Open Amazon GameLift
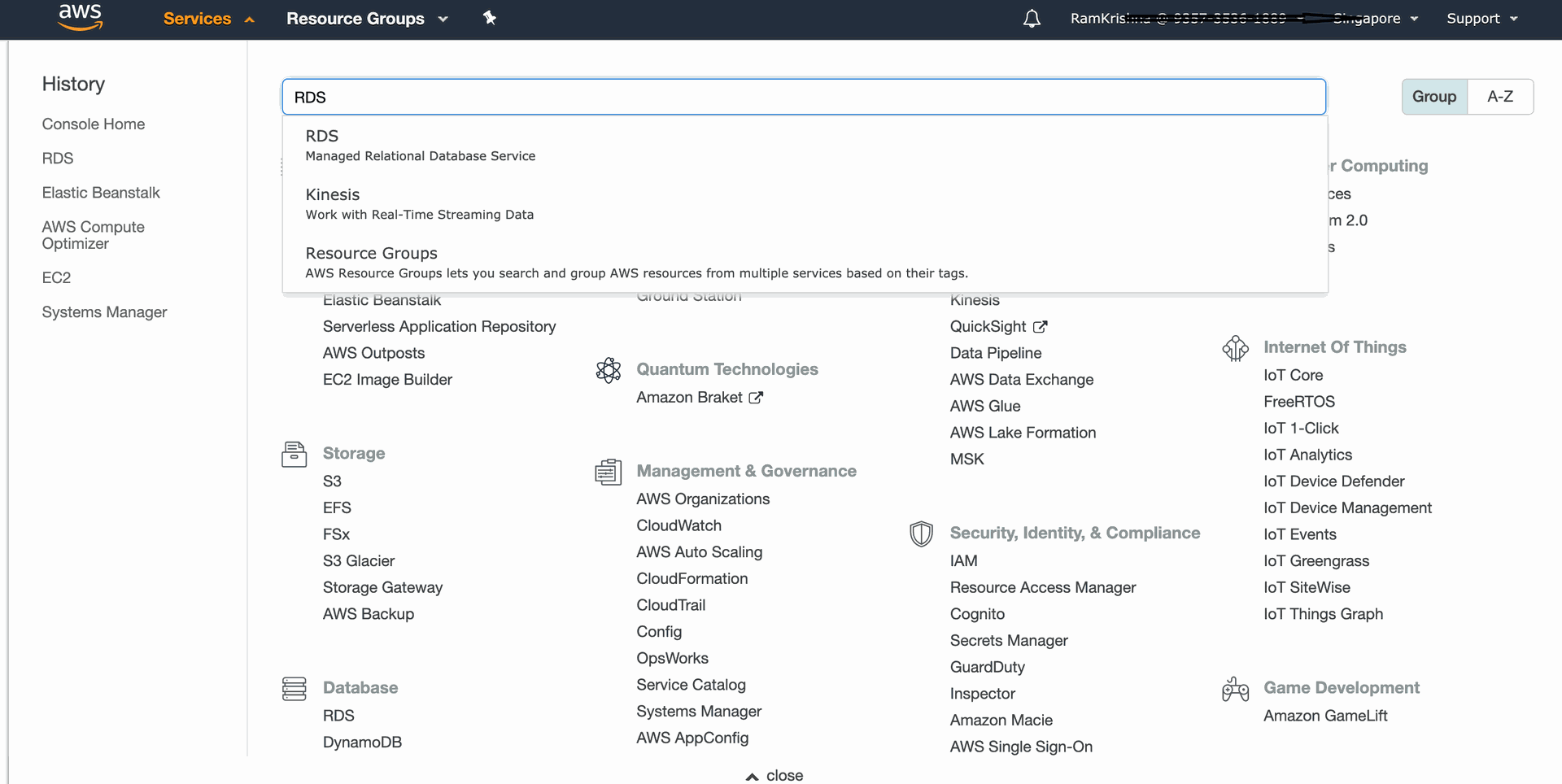This screenshot has width=1562, height=784. pos(1325,716)
